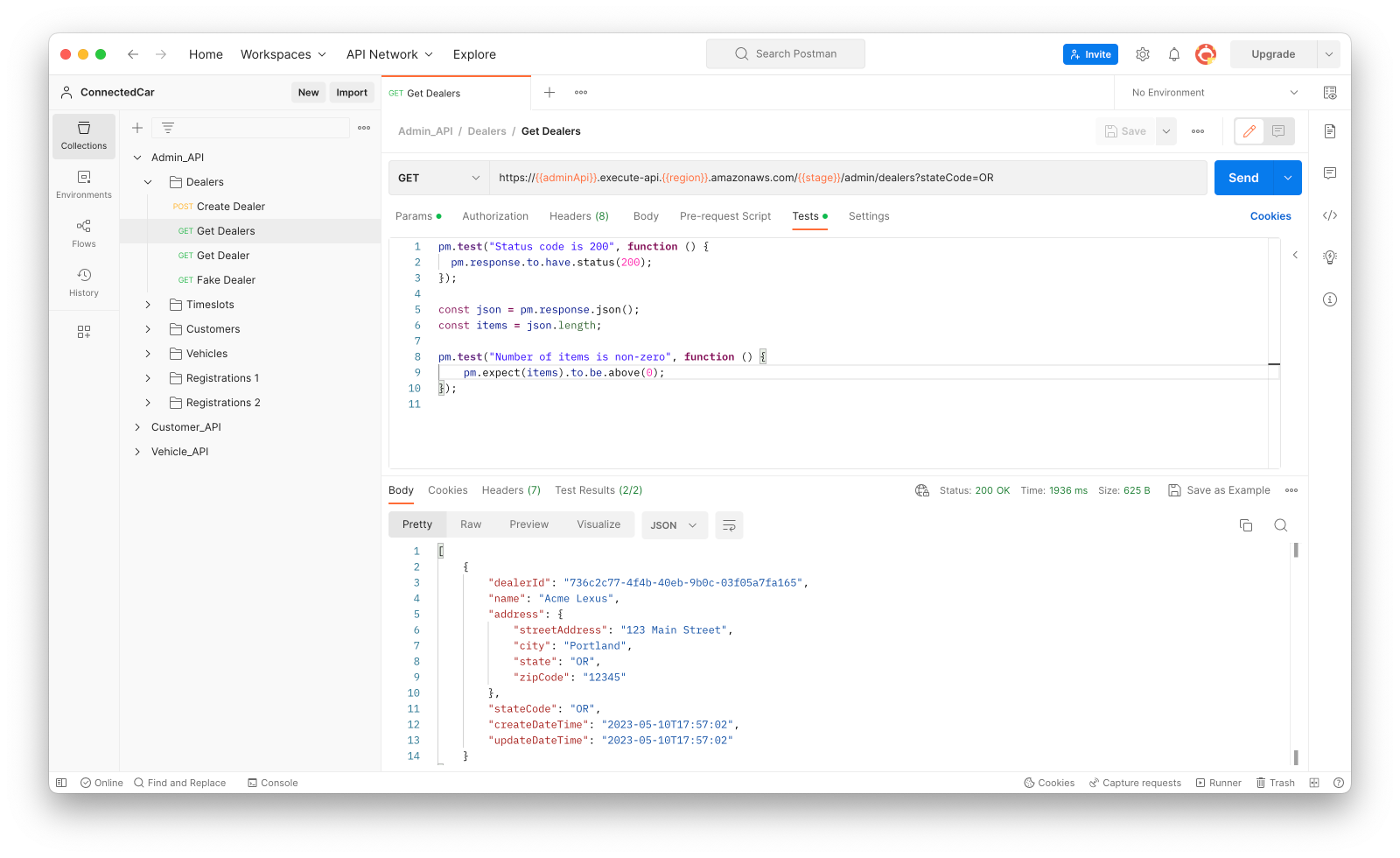Open the notifications bell
The height and width of the screenshot is (858, 1400).
point(1174,54)
